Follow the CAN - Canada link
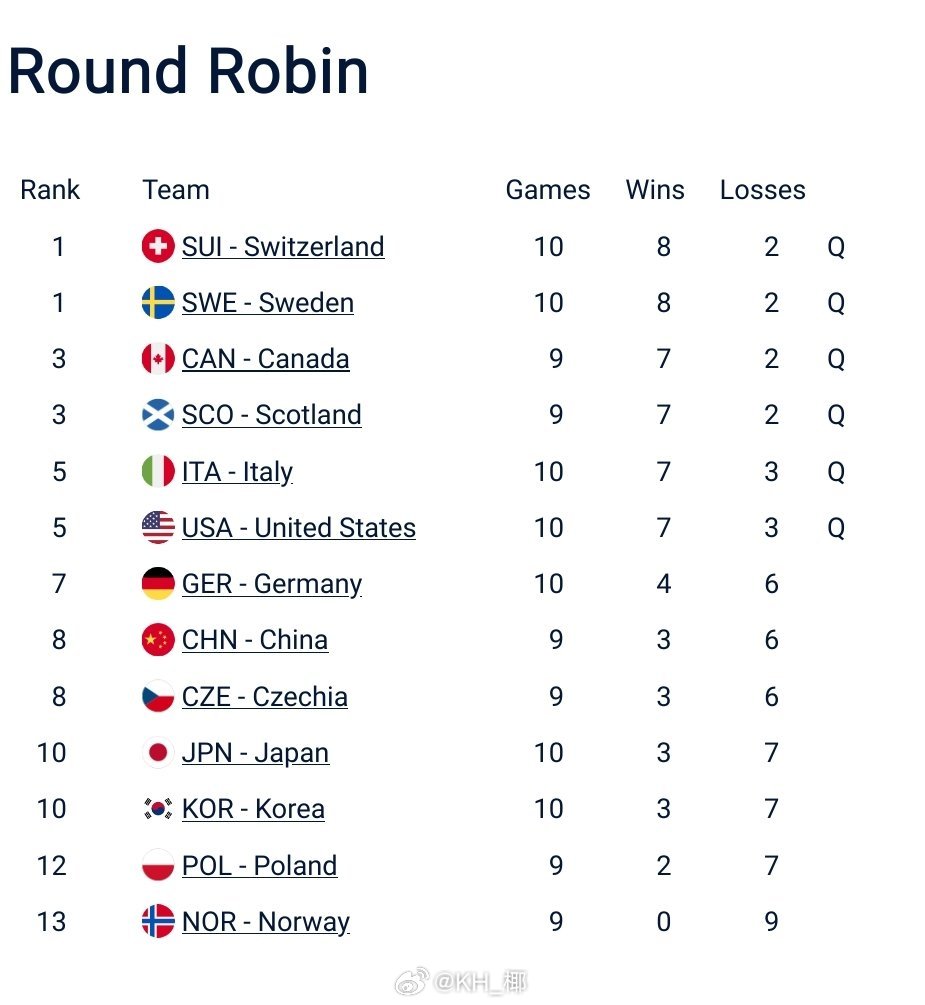This screenshot has height=1005, width=925. click(266, 359)
